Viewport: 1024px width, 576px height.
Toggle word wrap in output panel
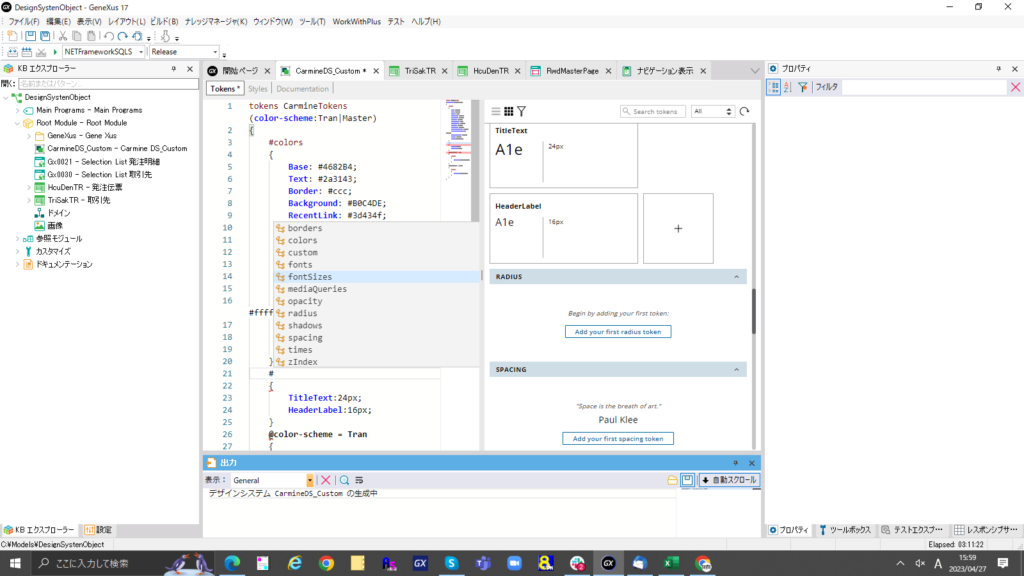[359, 480]
